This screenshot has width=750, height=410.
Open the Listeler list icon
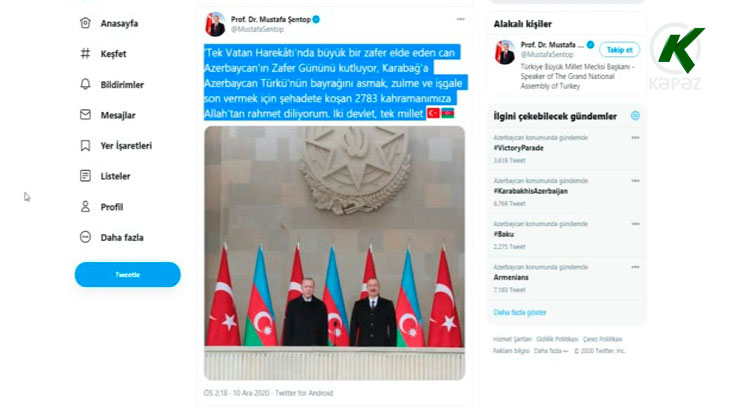point(85,176)
